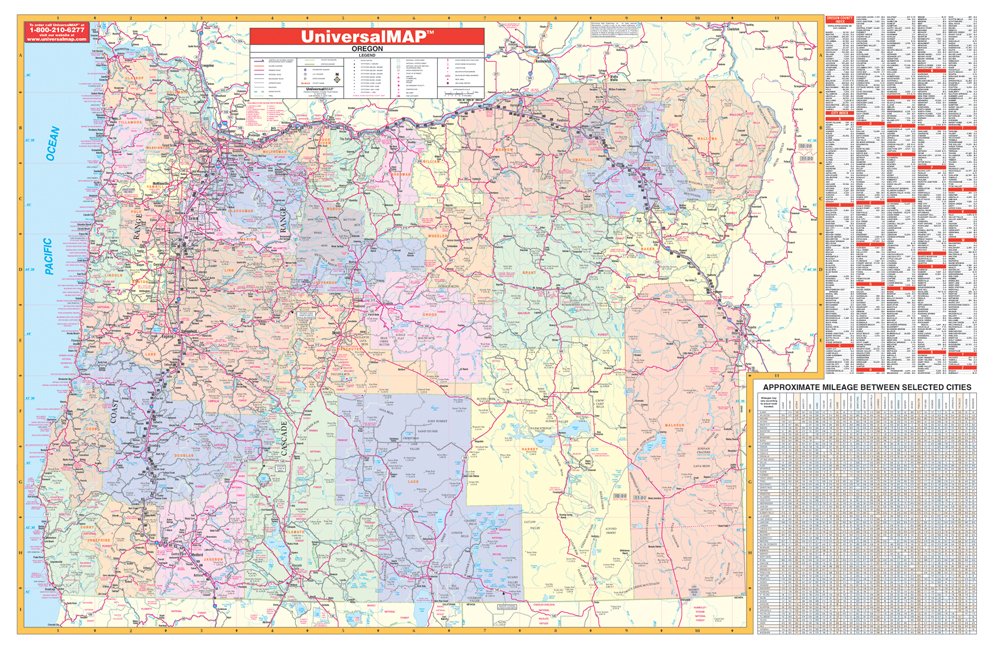The height and width of the screenshot is (655, 1000).
Task: Click the 1-800-210-6277 phone number
Action: click(x=57, y=30)
